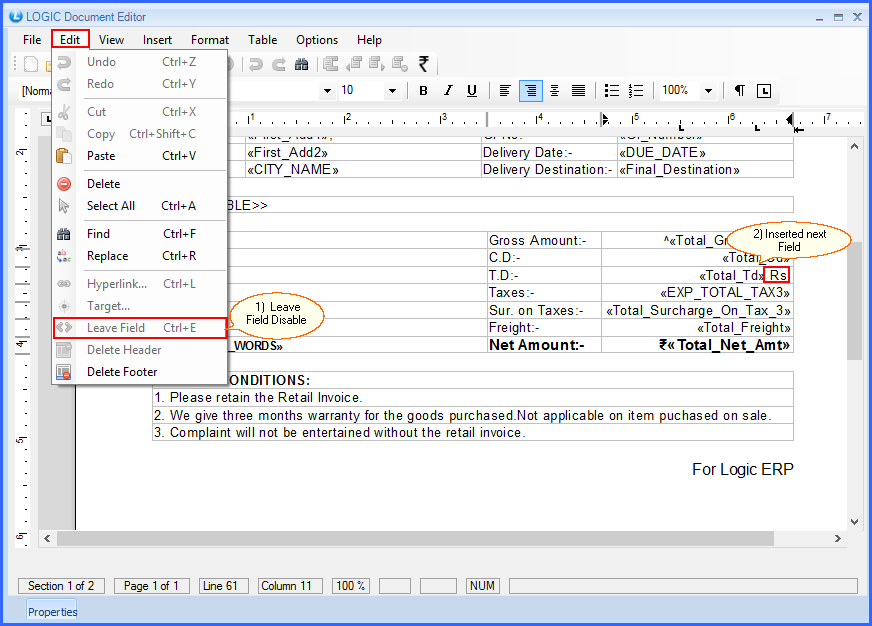
Task: Click the Insert field icon in the toolbar
Action: click(x=331, y=64)
